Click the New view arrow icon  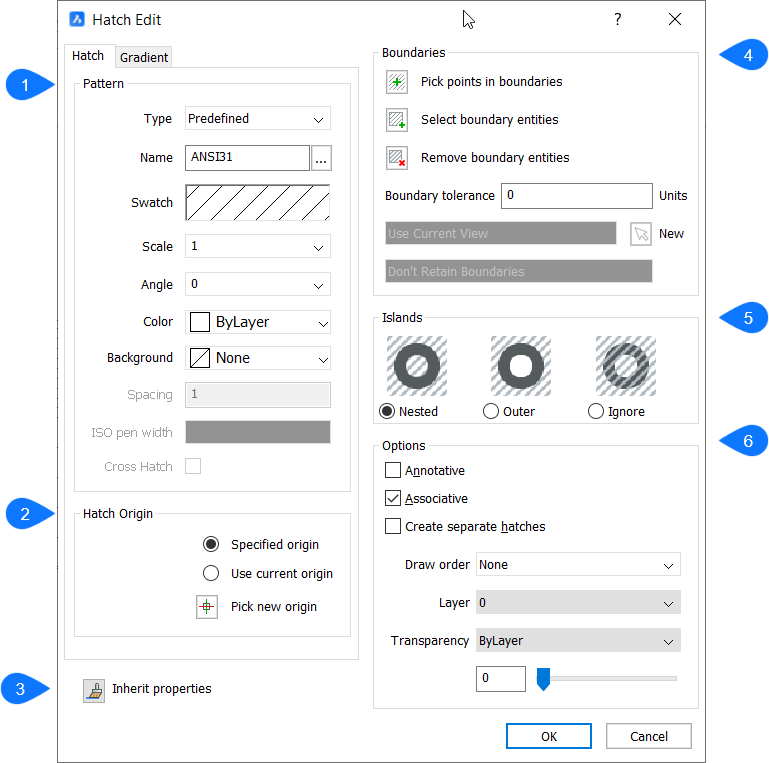[x=641, y=234]
